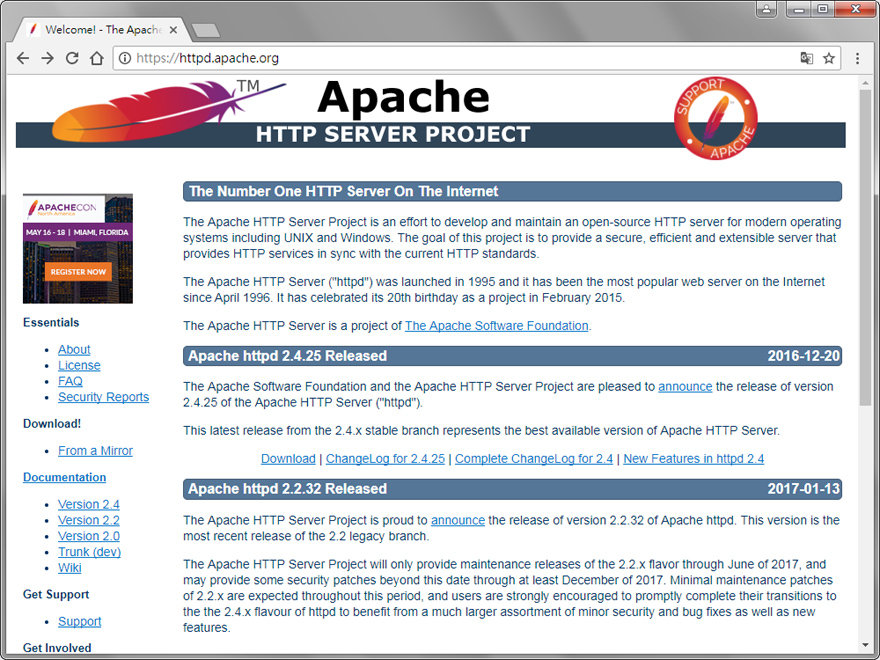The width and height of the screenshot is (880, 660).
Task: Open the announce link for 2.4.25
Action: pos(685,387)
